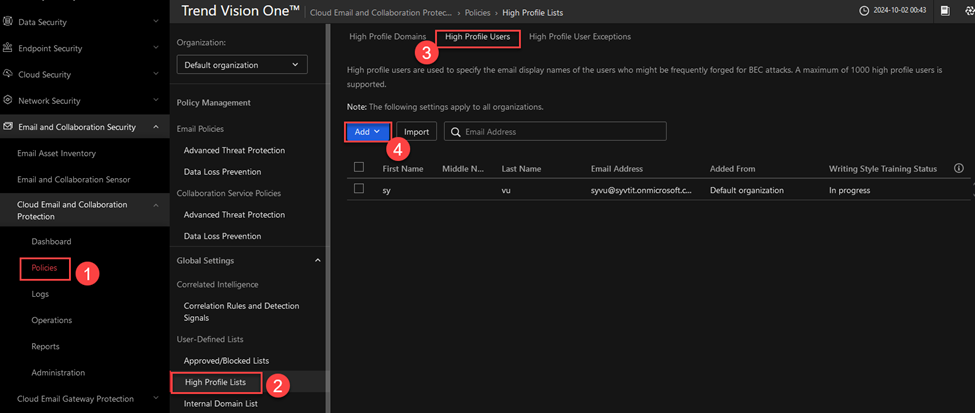Open Correlation Rules and Detection Signals
The width and height of the screenshot is (975, 413).
pyautogui.click(x=241, y=312)
